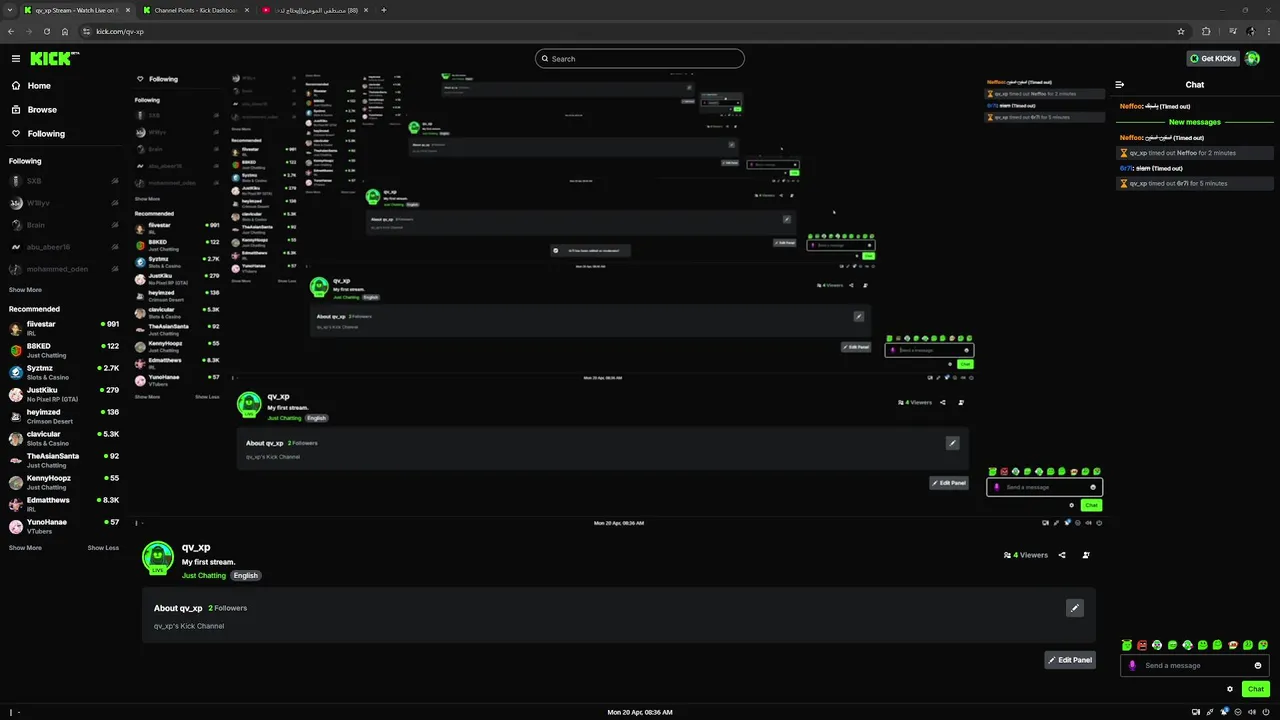Open followed channel Brain in the sidebar
The height and width of the screenshot is (720, 1280).
tap(64, 226)
